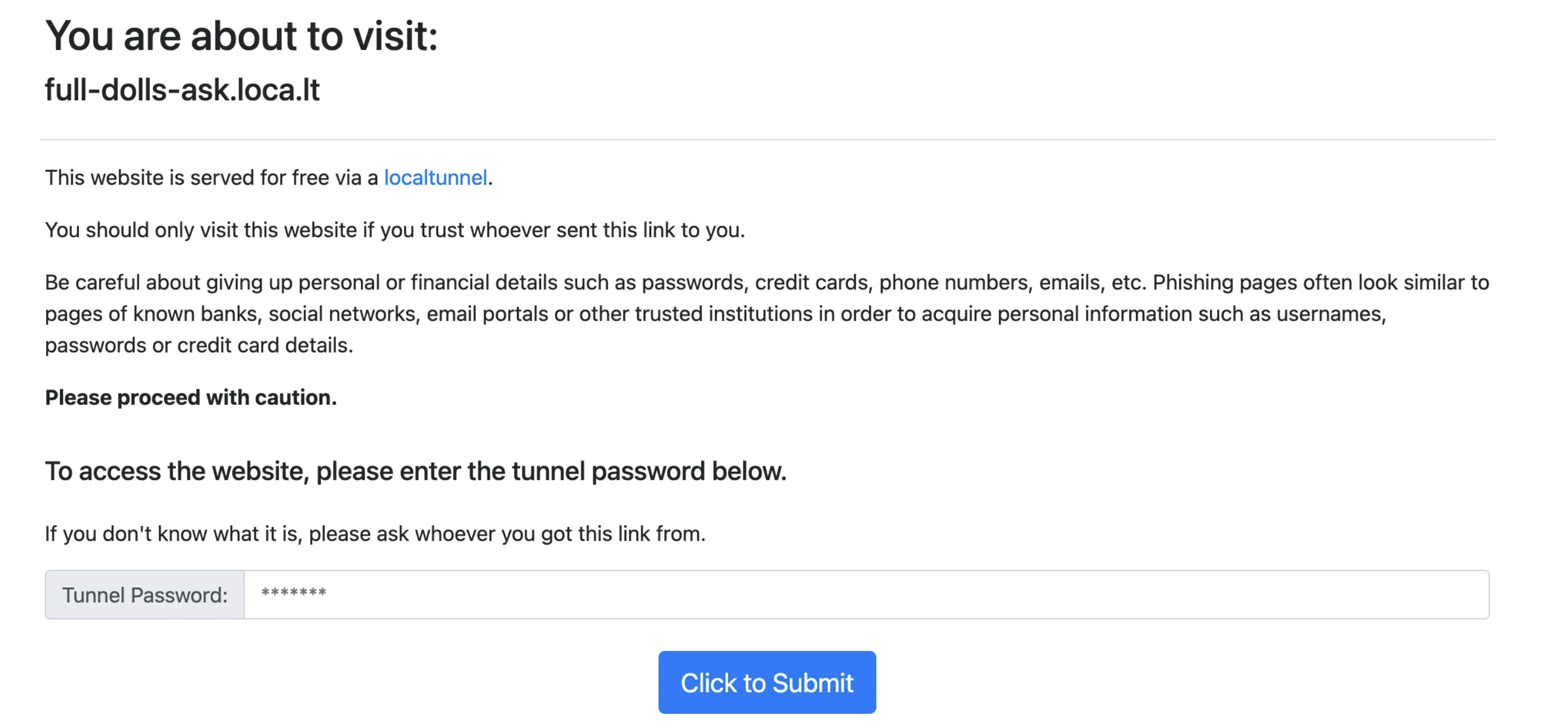
Task: Click the ask whoever sent link sentence
Action: [375, 534]
